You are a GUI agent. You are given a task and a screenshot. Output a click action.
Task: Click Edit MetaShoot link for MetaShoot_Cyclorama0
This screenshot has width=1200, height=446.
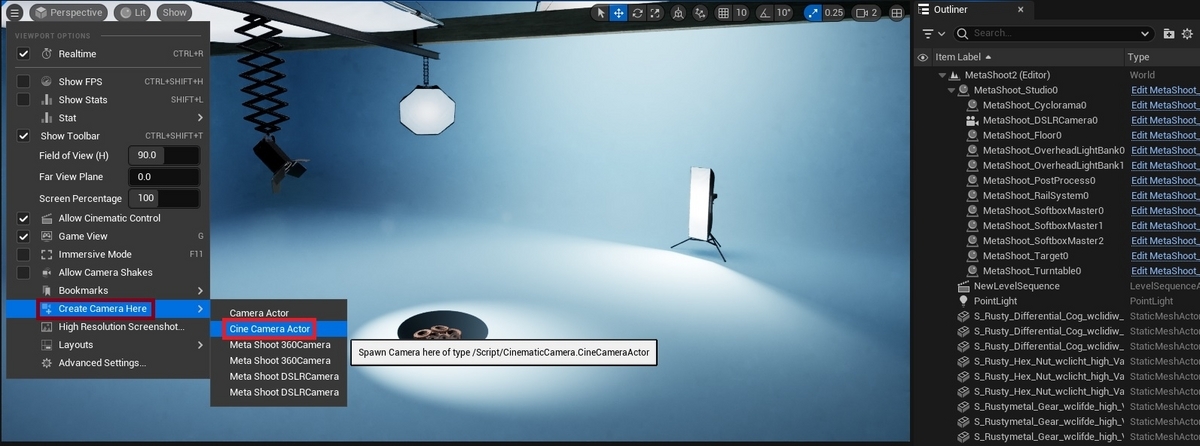[x=1165, y=105]
